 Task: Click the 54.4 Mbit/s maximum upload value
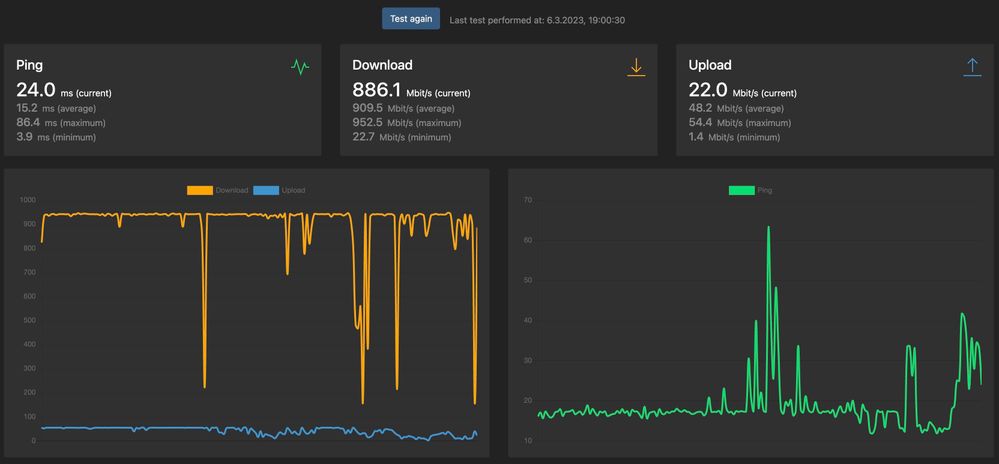740,123
